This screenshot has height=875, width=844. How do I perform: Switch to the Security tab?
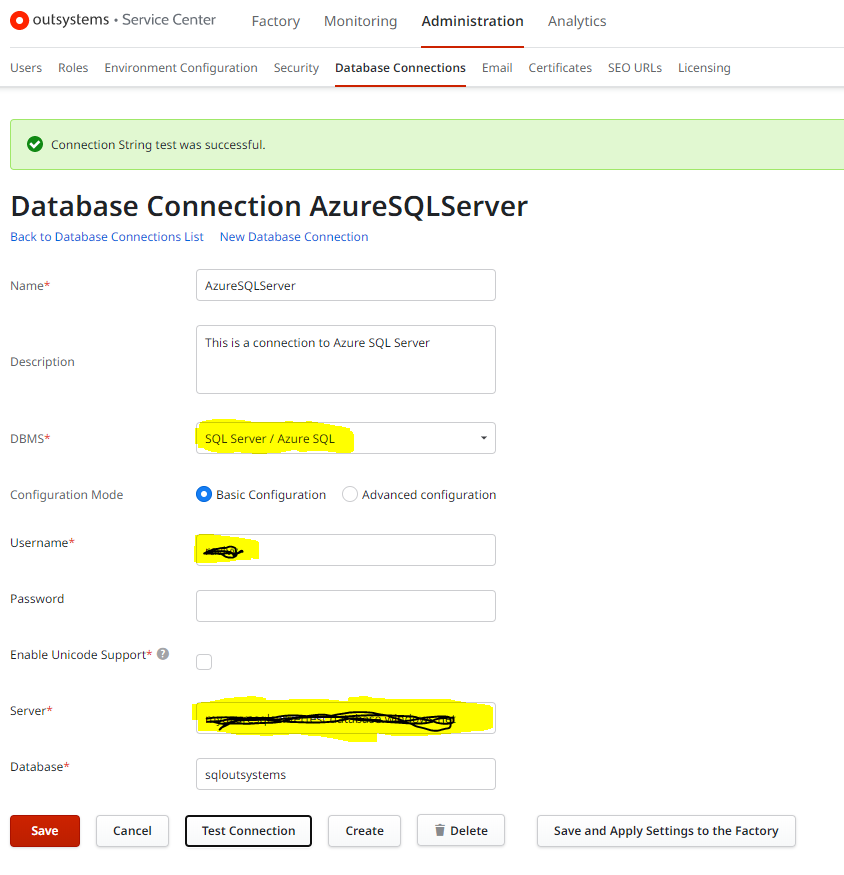pos(296,67)
